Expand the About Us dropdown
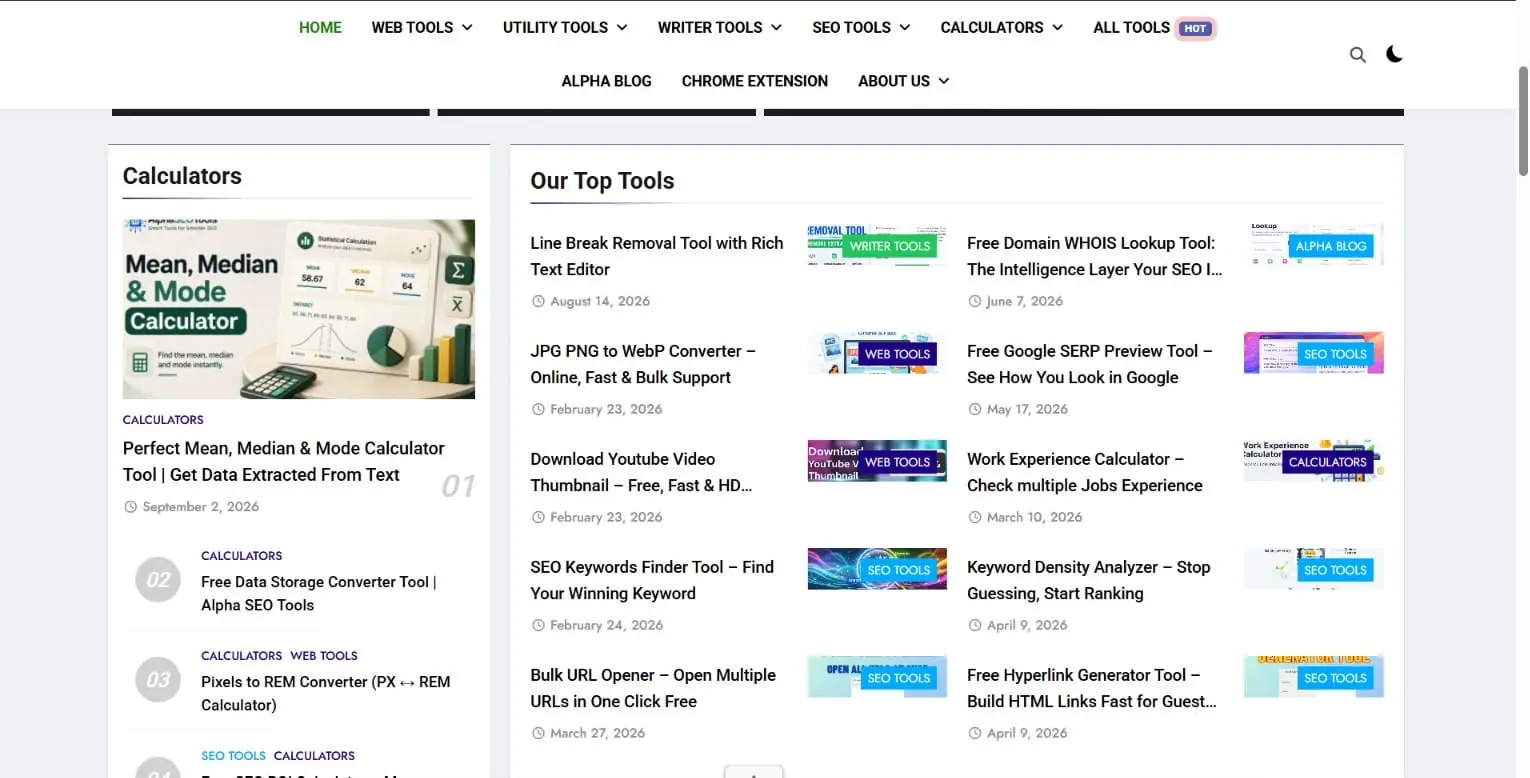Viewport: 1530px width, 778px height. [904, 81]
